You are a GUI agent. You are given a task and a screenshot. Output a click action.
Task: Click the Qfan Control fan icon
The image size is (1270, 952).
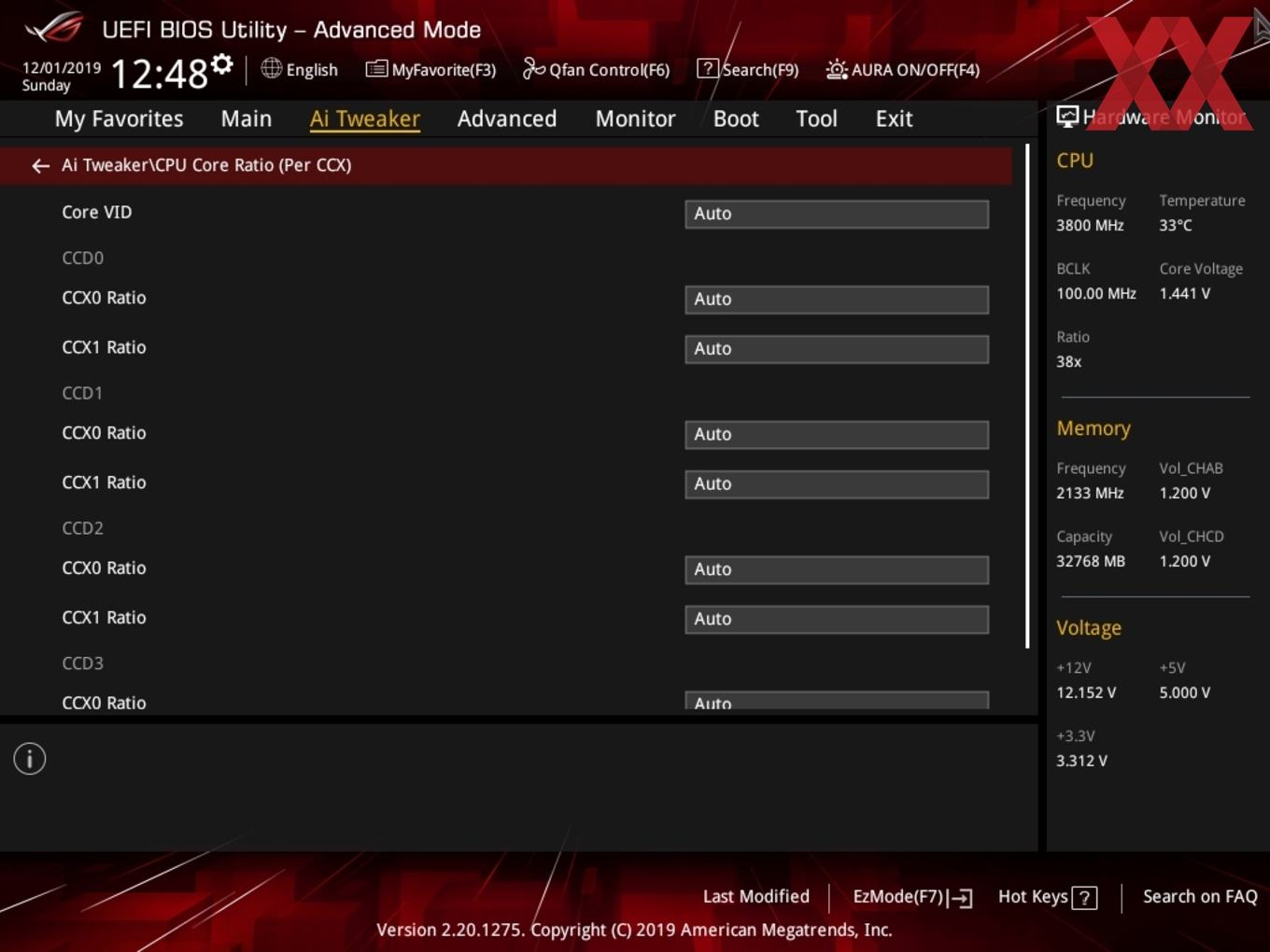point(533,68)
